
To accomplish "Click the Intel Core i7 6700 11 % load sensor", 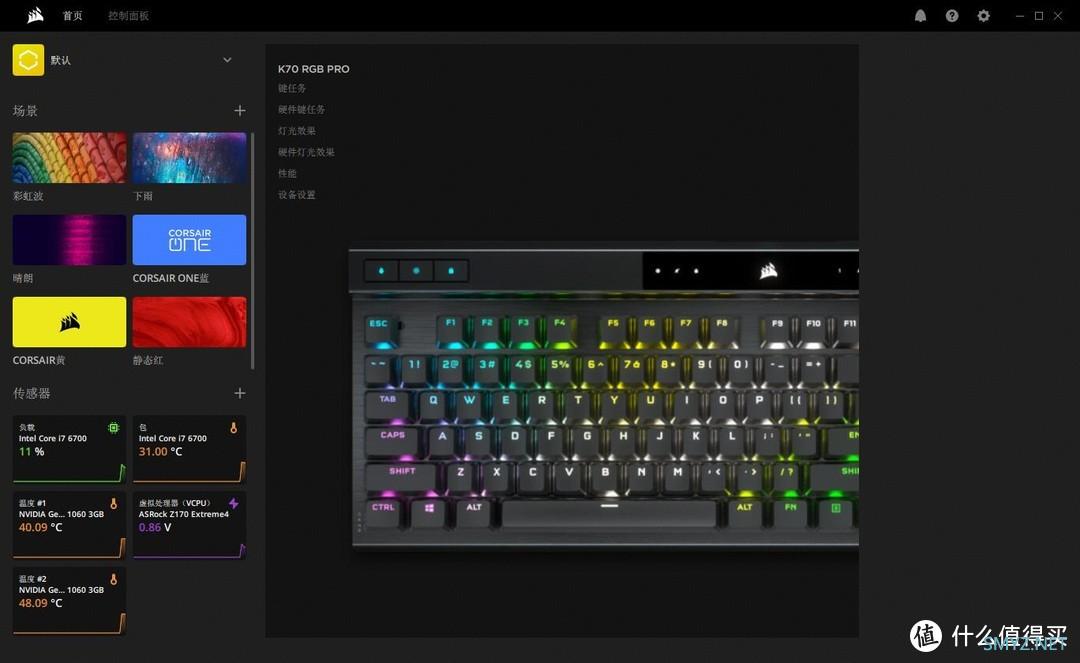I will [69, 449].
